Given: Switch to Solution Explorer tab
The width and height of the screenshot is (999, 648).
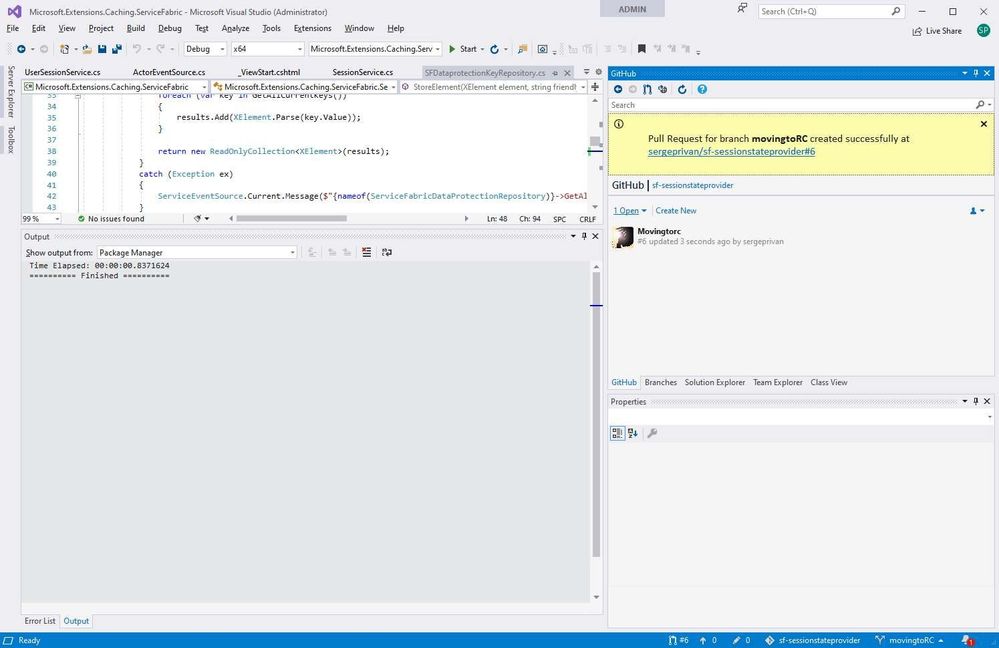Looking at the screenshot, I should coord(715,382).
